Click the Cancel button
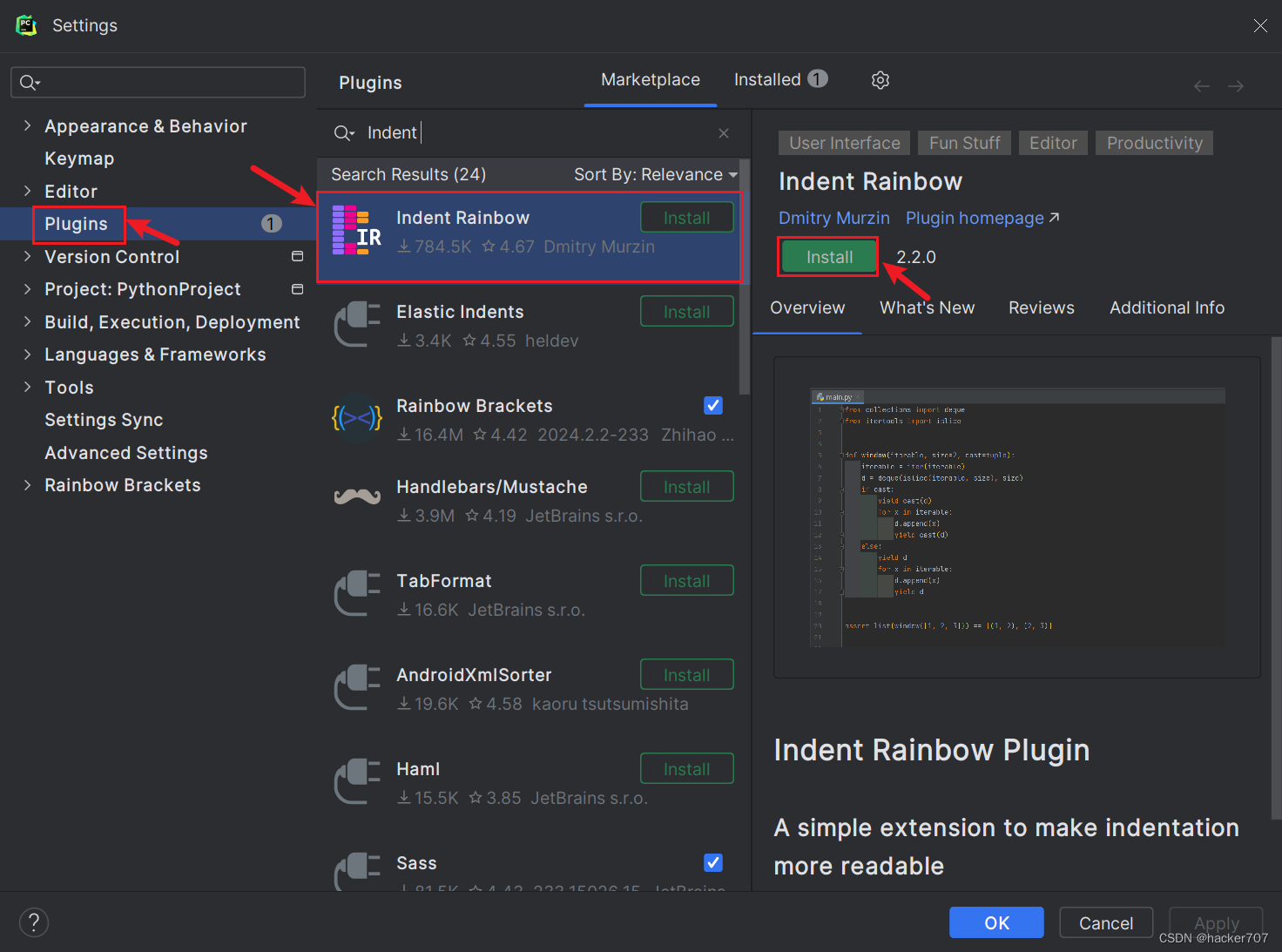Screen dimensions: 1282x952 [x=1106, y=922]
